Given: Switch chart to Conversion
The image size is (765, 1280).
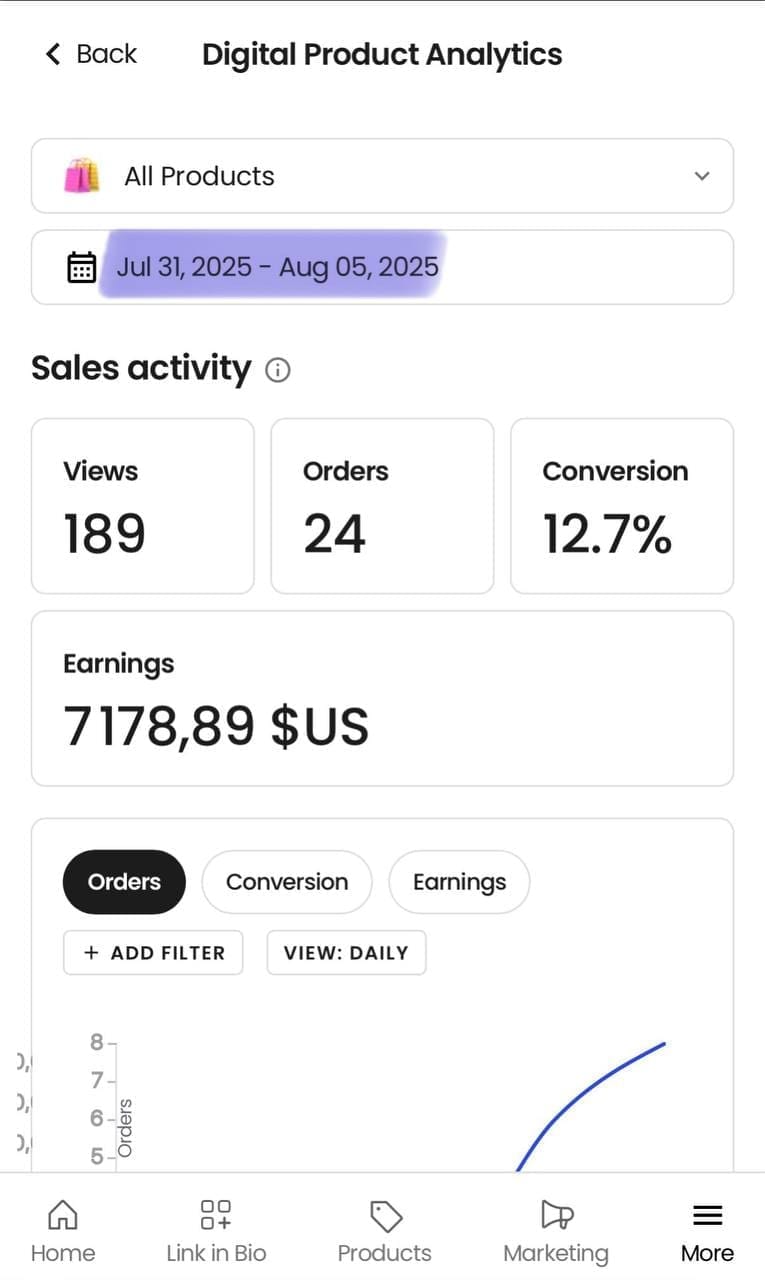Looking at the screenshot, I should (287, 882).
